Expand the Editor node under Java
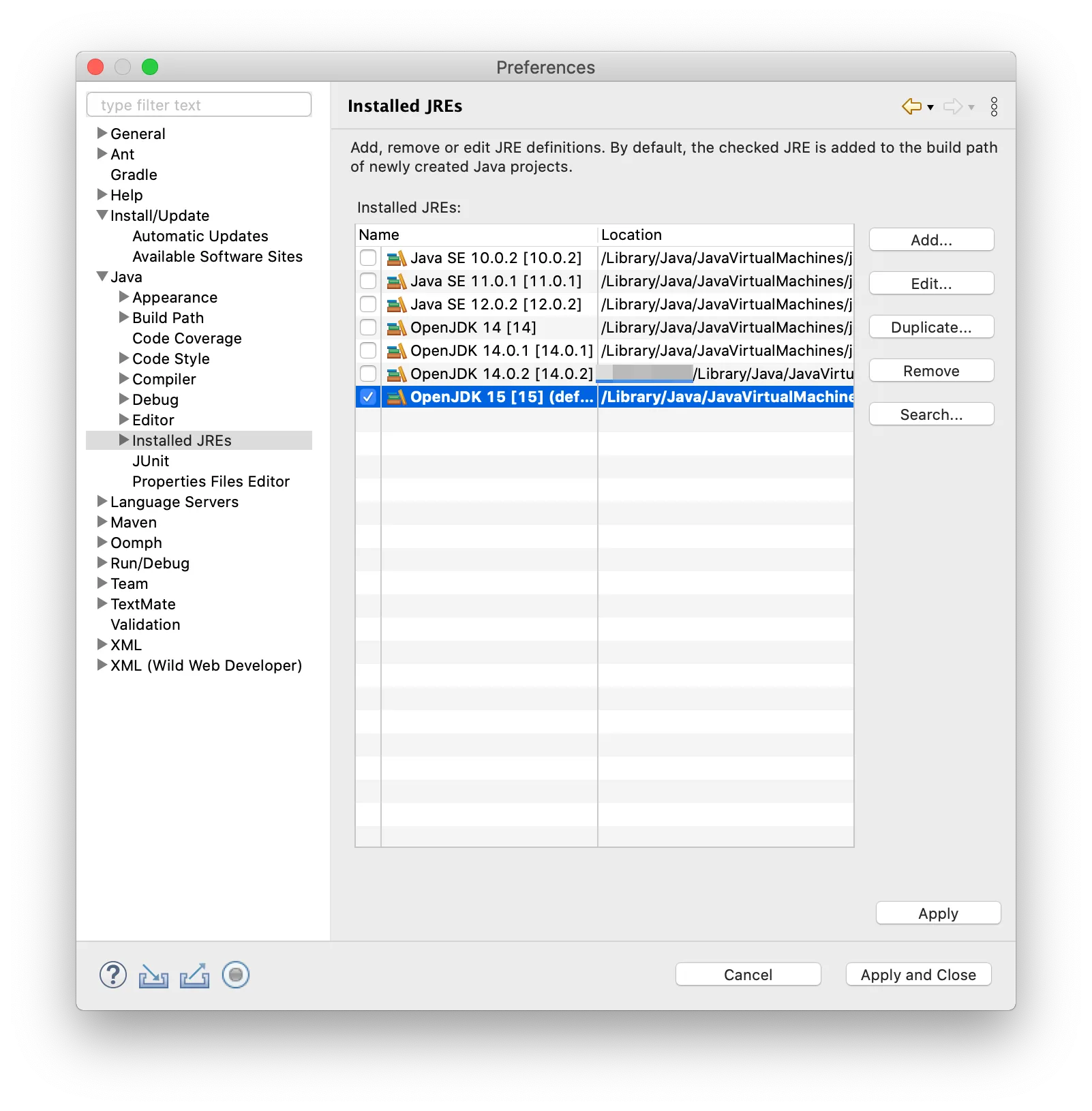The width and height of the screenshot is (1092, 1111). [124, 419]
